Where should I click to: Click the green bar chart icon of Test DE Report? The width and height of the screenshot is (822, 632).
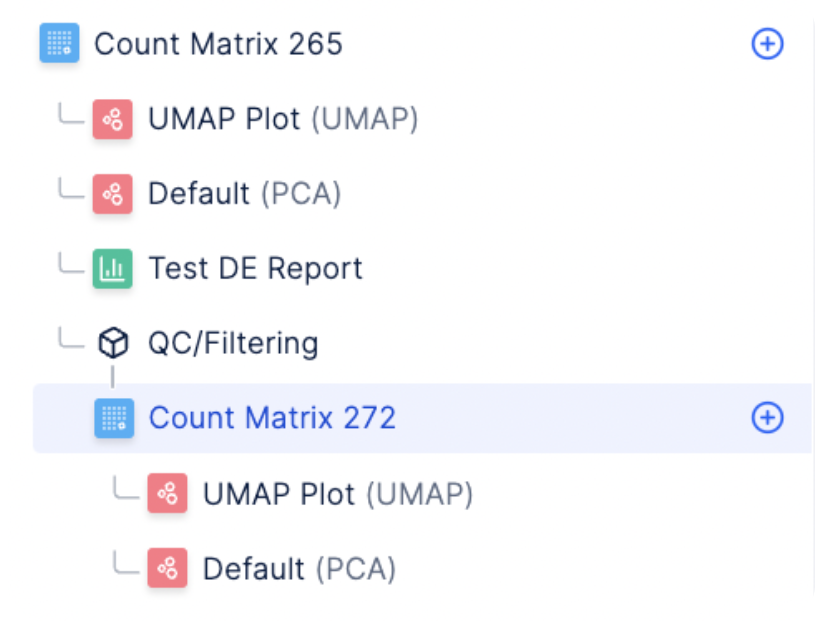click(x=113, y=269)
